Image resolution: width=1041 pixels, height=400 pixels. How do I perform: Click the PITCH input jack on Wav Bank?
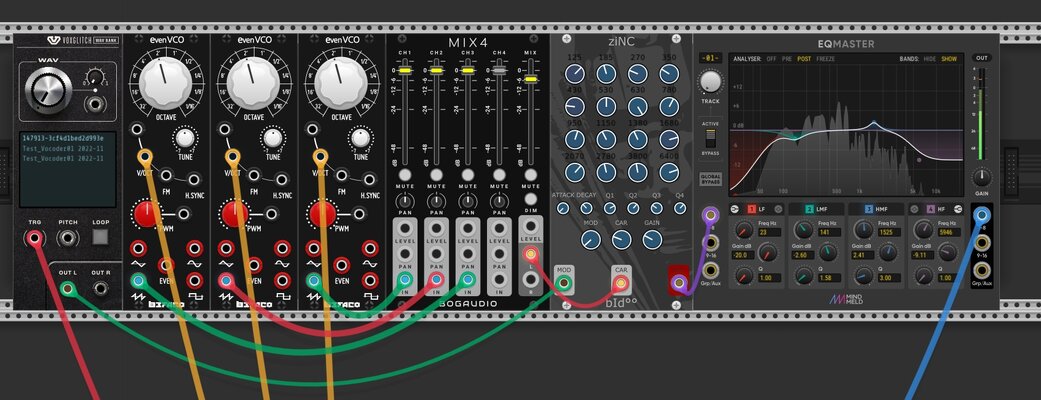[67, 237]
